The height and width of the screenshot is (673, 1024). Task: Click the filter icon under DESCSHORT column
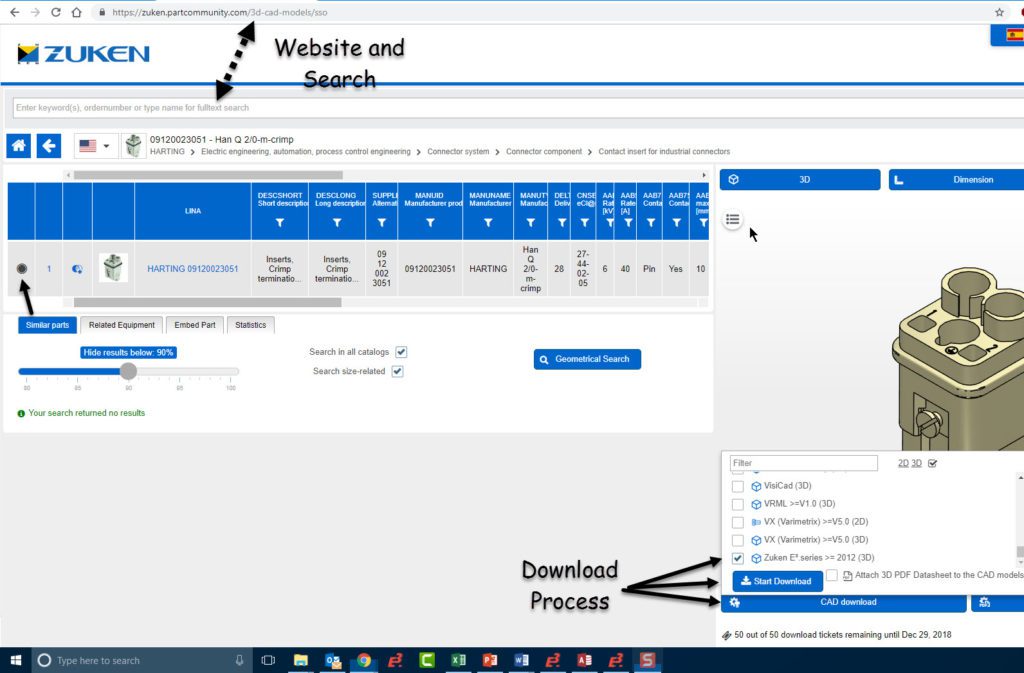pyautogui.click(x=279, y=224)
